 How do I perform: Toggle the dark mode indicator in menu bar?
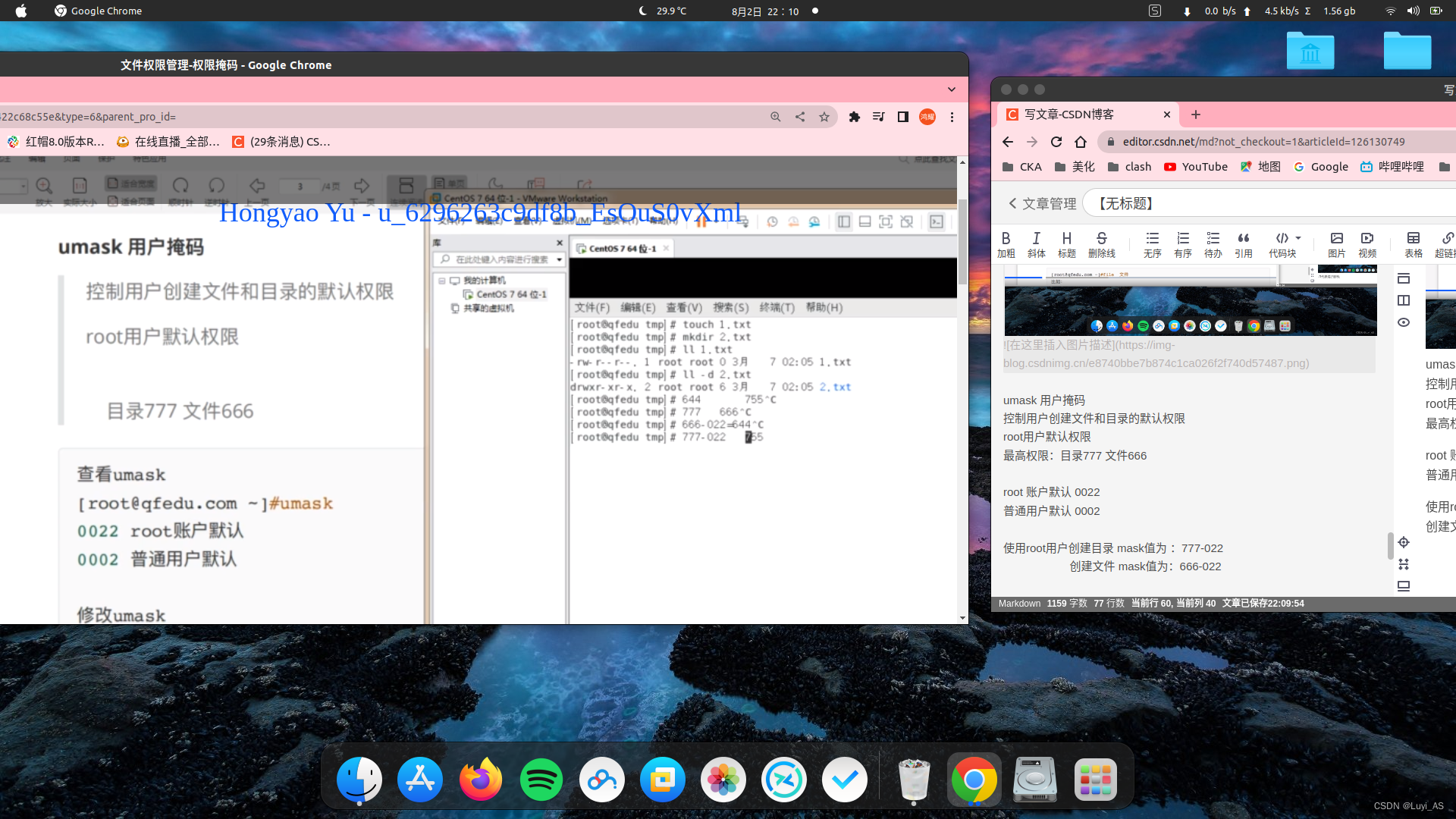tap(640, 11)
